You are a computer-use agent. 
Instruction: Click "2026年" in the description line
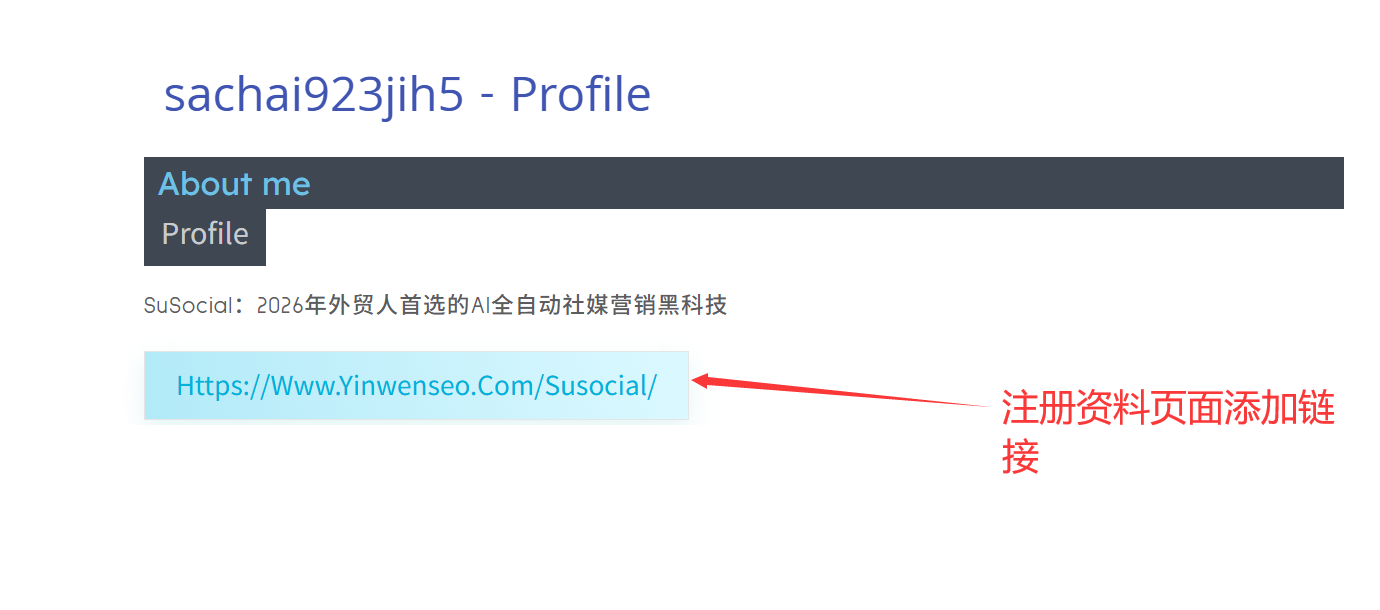[292, 306]
